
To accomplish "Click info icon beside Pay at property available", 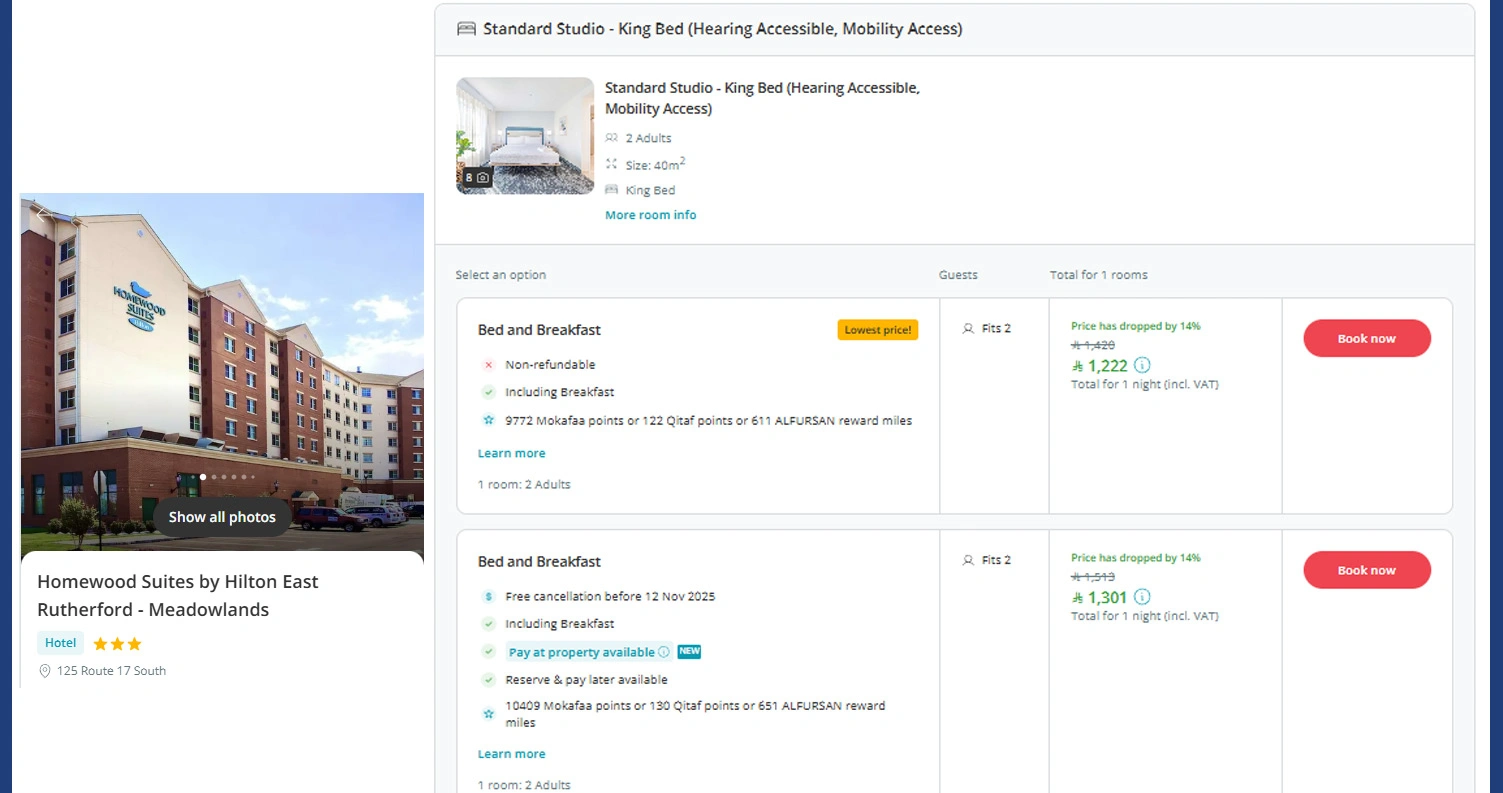I will point(666,651).
